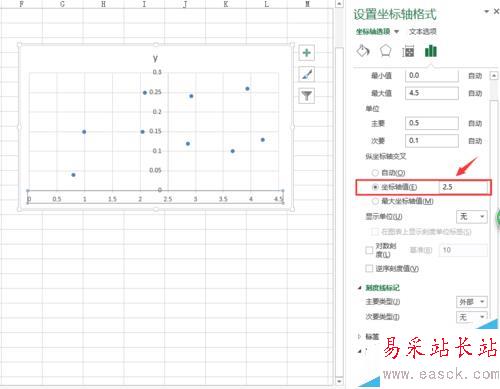Click the 纵坐标轴交叉 heading text

click(x=386, y=156)
